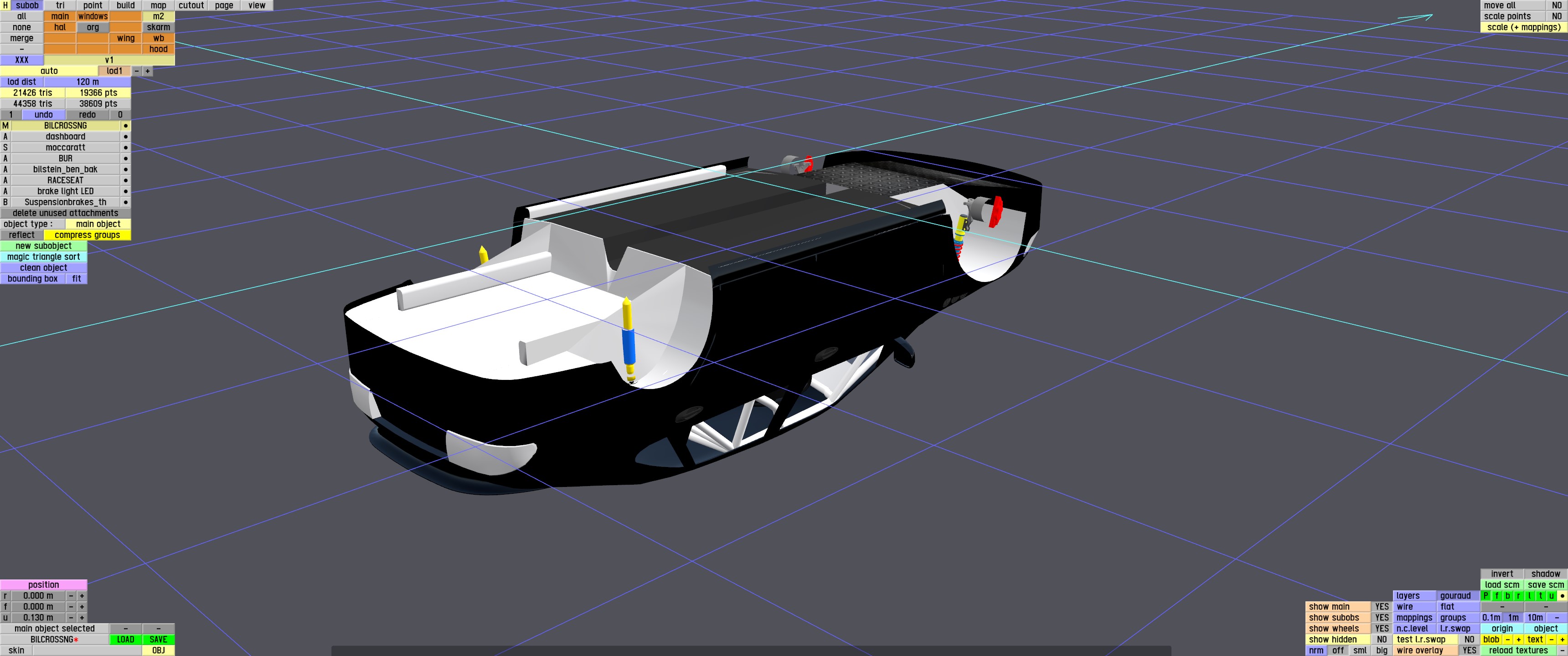Open the tri menu tab
The width and height of the screenshot is (1568, 656).
60,5
